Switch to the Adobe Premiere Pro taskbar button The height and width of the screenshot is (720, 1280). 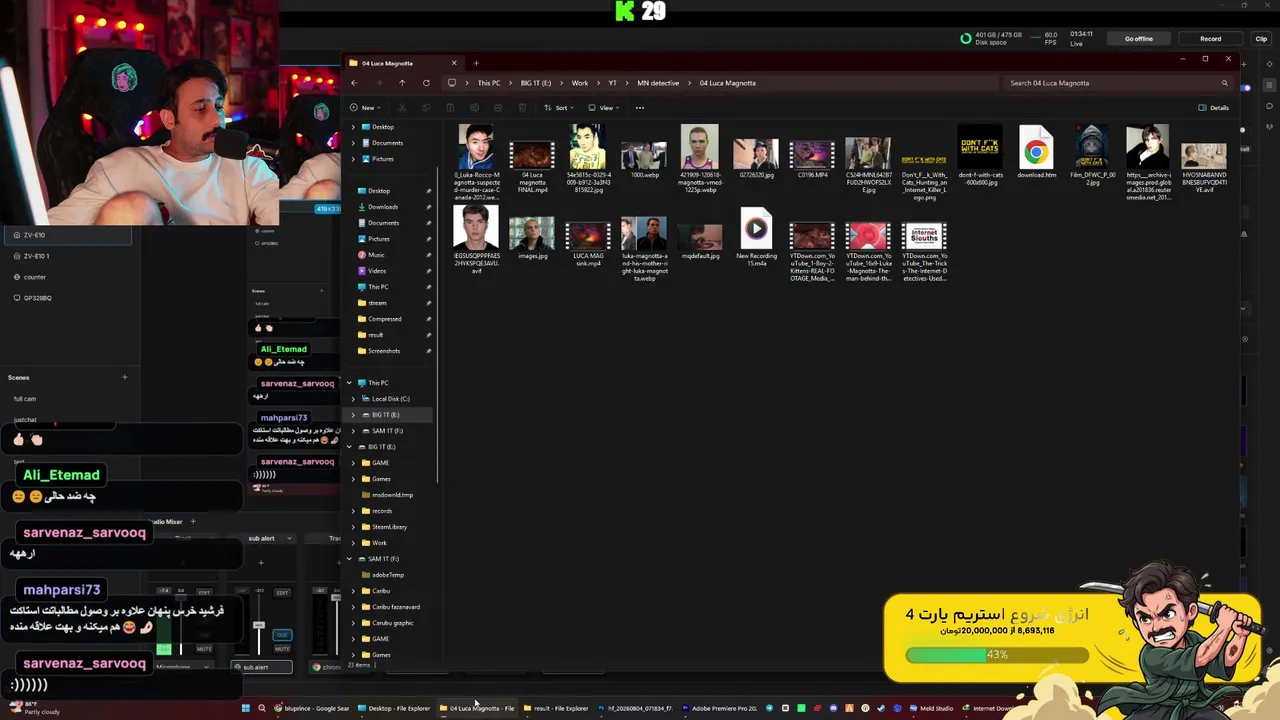pyautogui.click(x=719, y=708)
